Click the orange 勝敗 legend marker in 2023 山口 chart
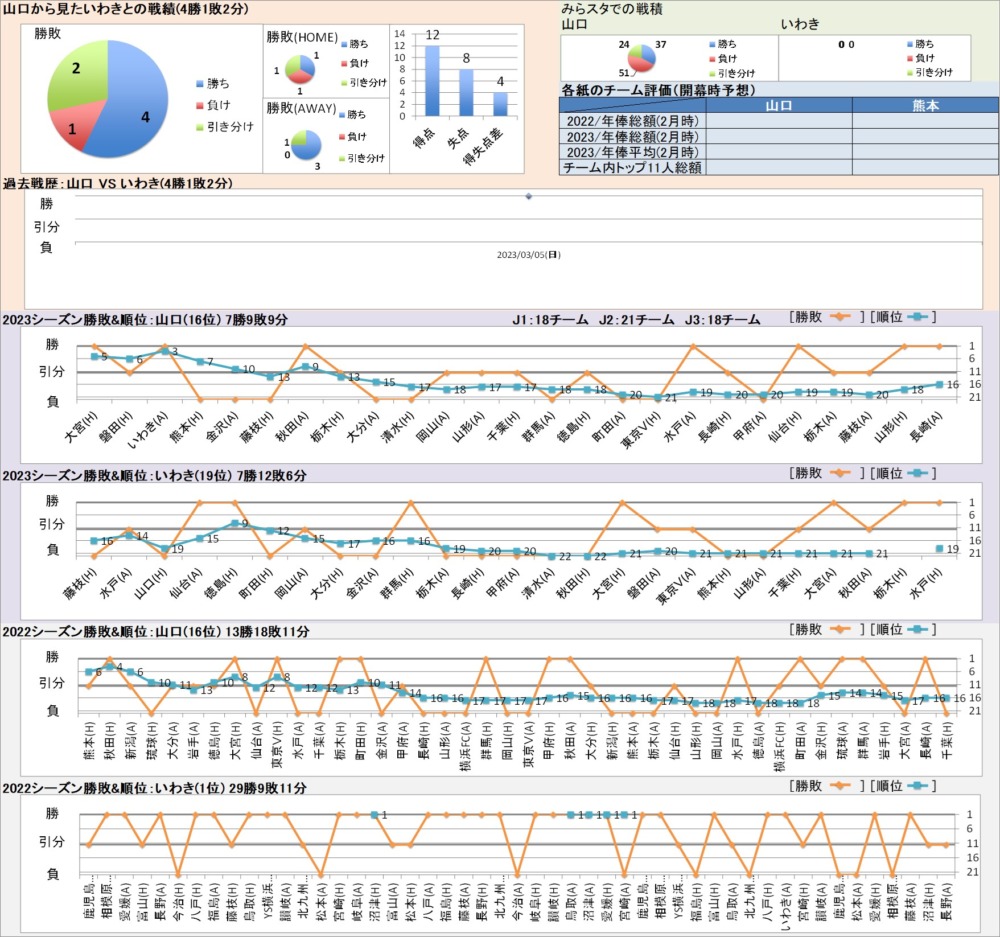 coord(840,317)
